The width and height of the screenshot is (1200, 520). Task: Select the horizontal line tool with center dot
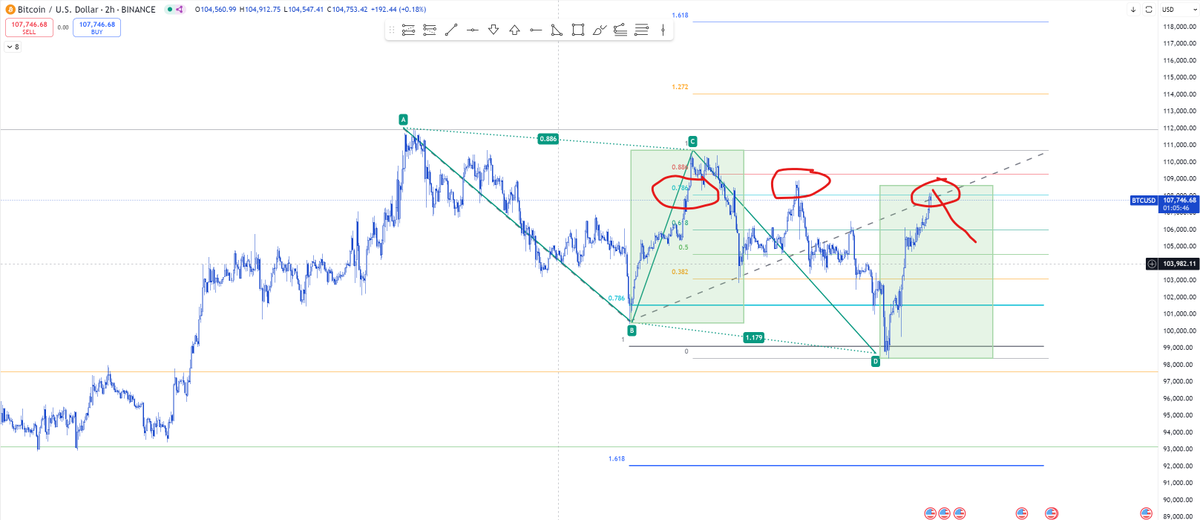pos(472,30)
